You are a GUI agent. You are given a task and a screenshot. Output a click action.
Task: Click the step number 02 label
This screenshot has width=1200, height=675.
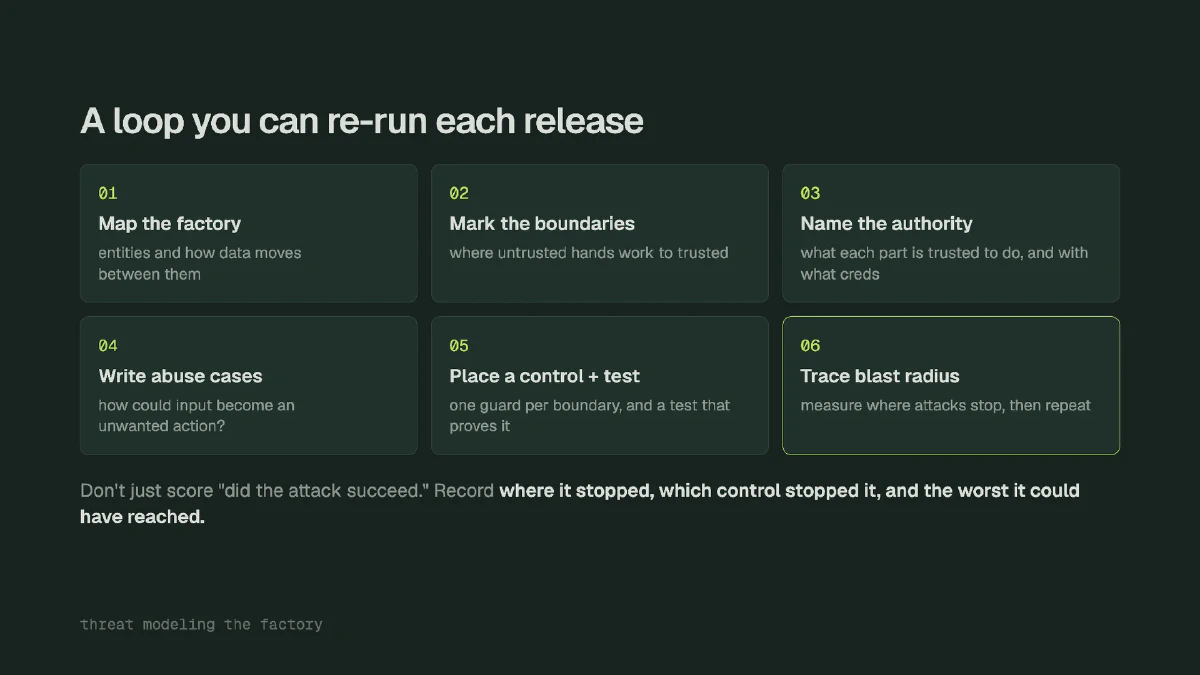click(459, 193)
